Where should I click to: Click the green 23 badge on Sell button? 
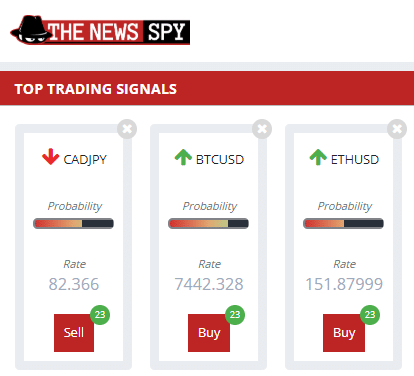(x=100, y=315)
